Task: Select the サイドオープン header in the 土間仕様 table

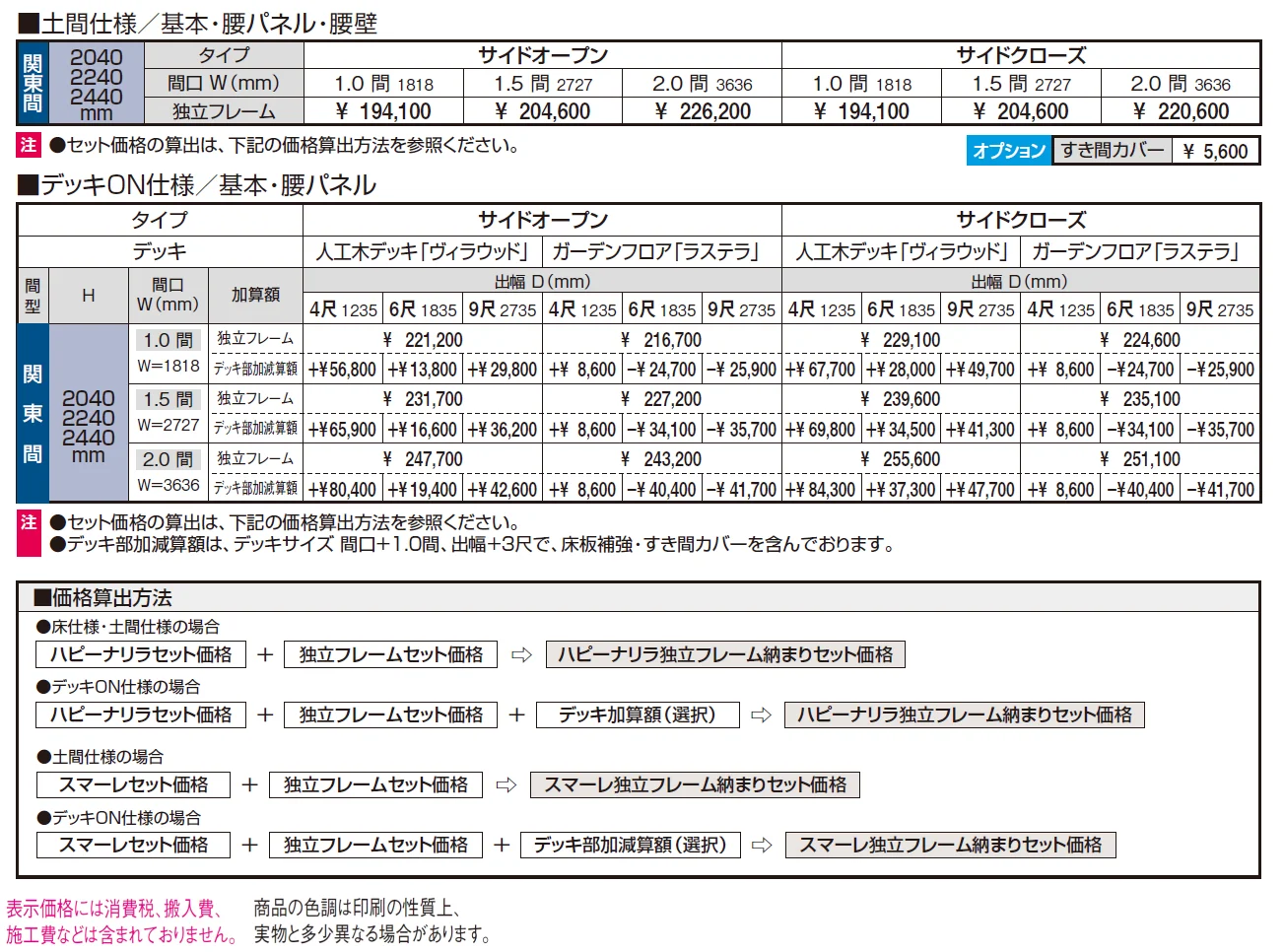Action: [x=543, y=55]
